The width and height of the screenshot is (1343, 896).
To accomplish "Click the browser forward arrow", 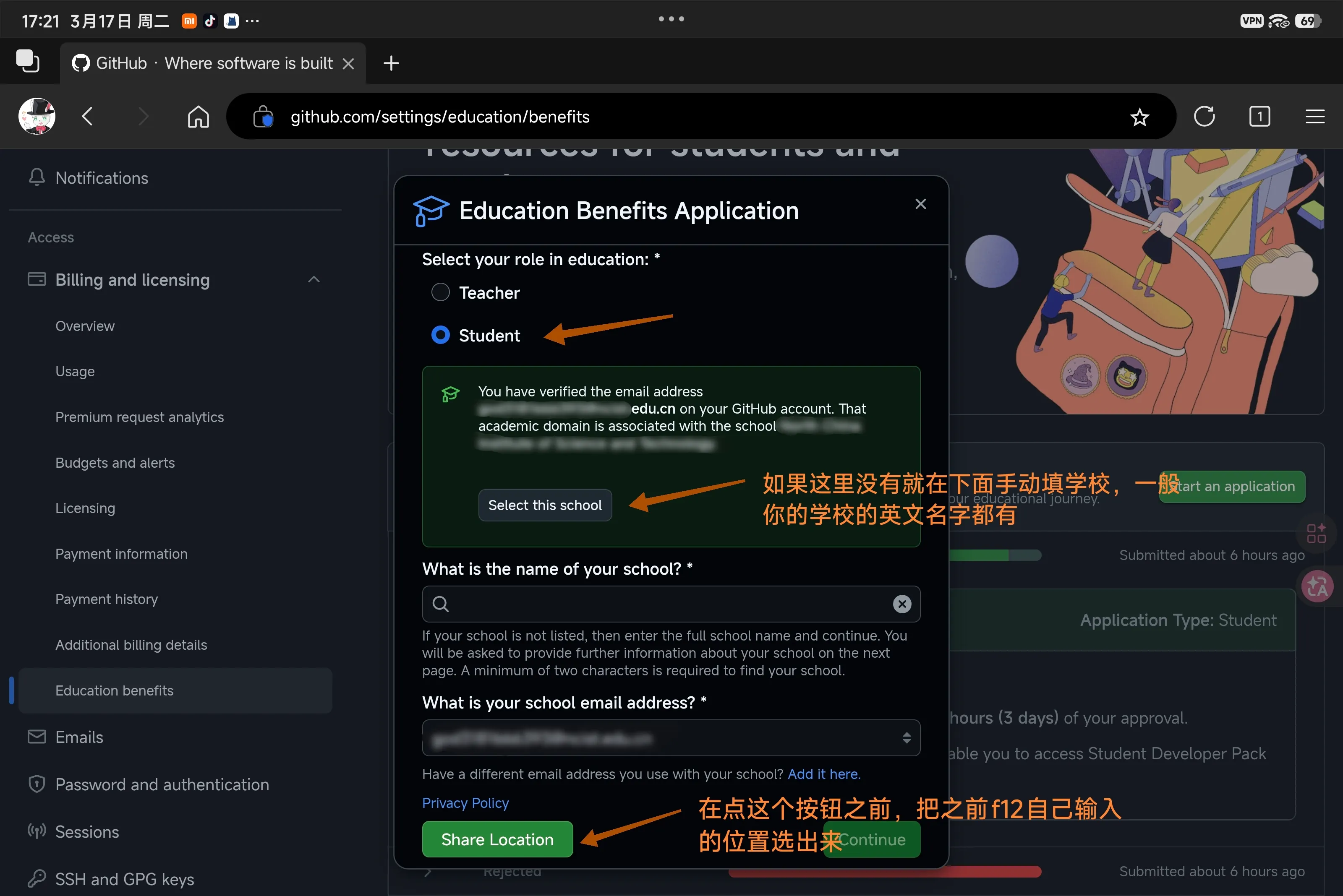I will tap(144, 117).
